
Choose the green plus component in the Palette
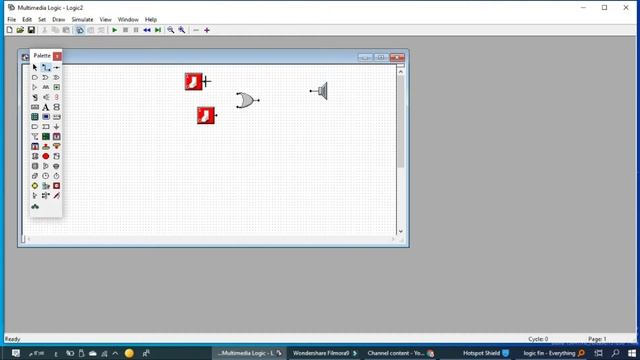57,87
